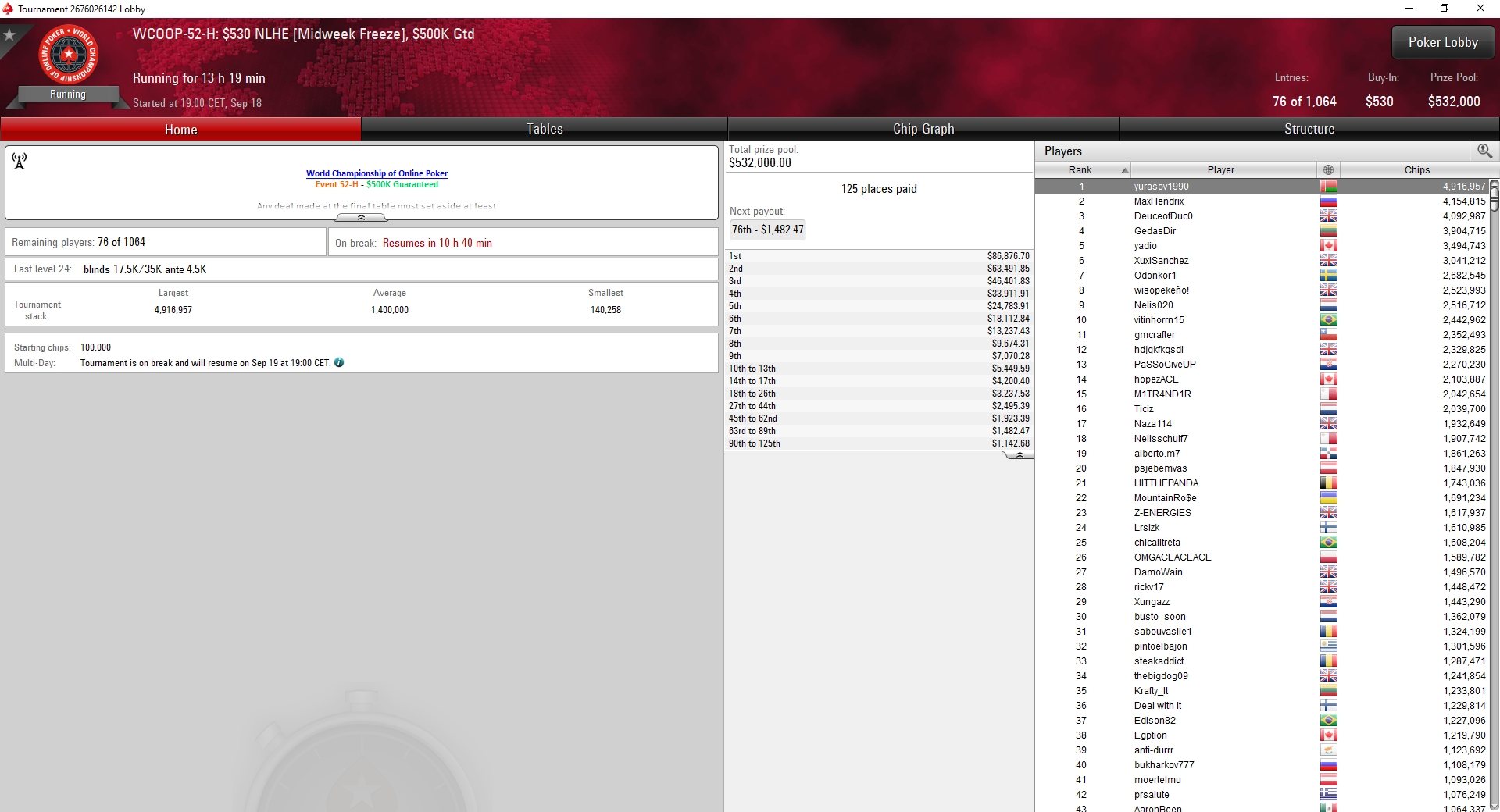Sort the list by the Player column header
Viewport: 1500px width, 812px height.
pyautogui.click(x=1223, y=170)
